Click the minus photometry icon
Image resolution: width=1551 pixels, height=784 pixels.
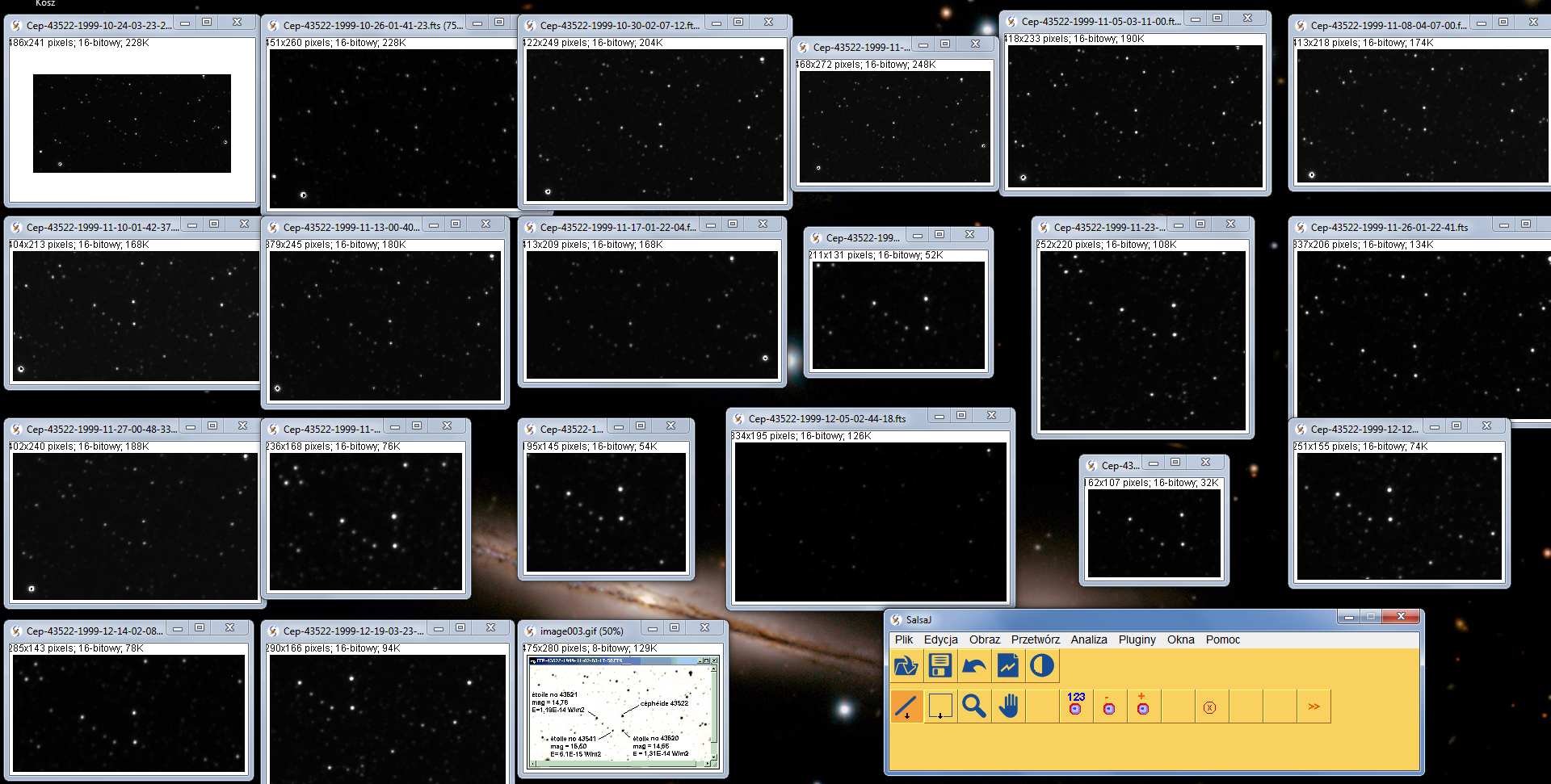coord(1109,706)
